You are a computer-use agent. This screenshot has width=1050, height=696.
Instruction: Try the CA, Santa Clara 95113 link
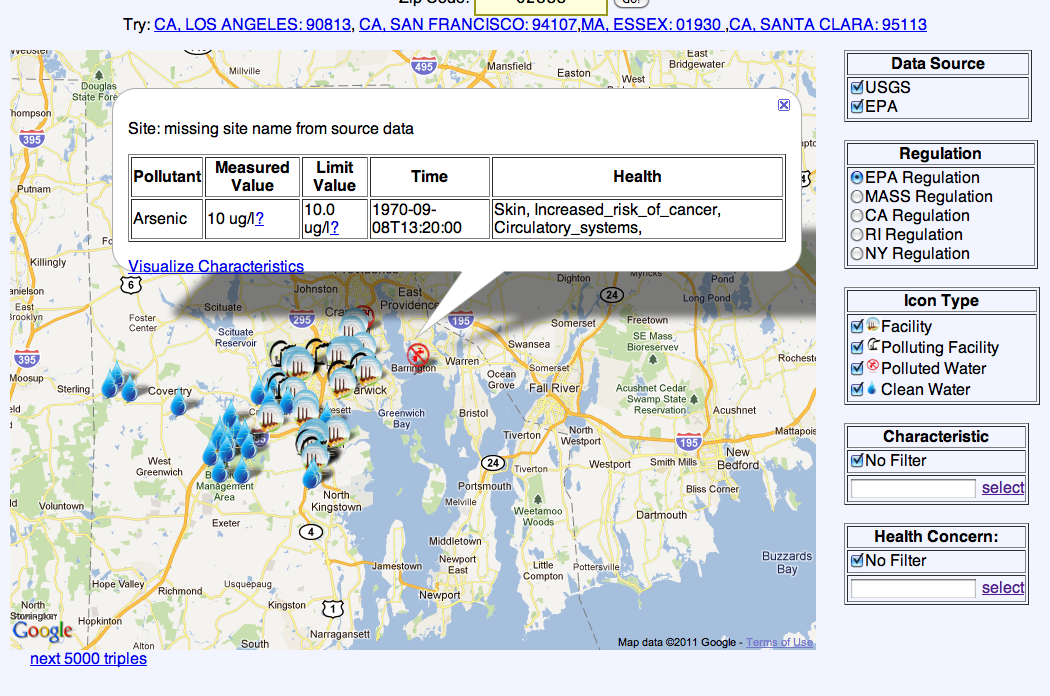tap(828, 25)
